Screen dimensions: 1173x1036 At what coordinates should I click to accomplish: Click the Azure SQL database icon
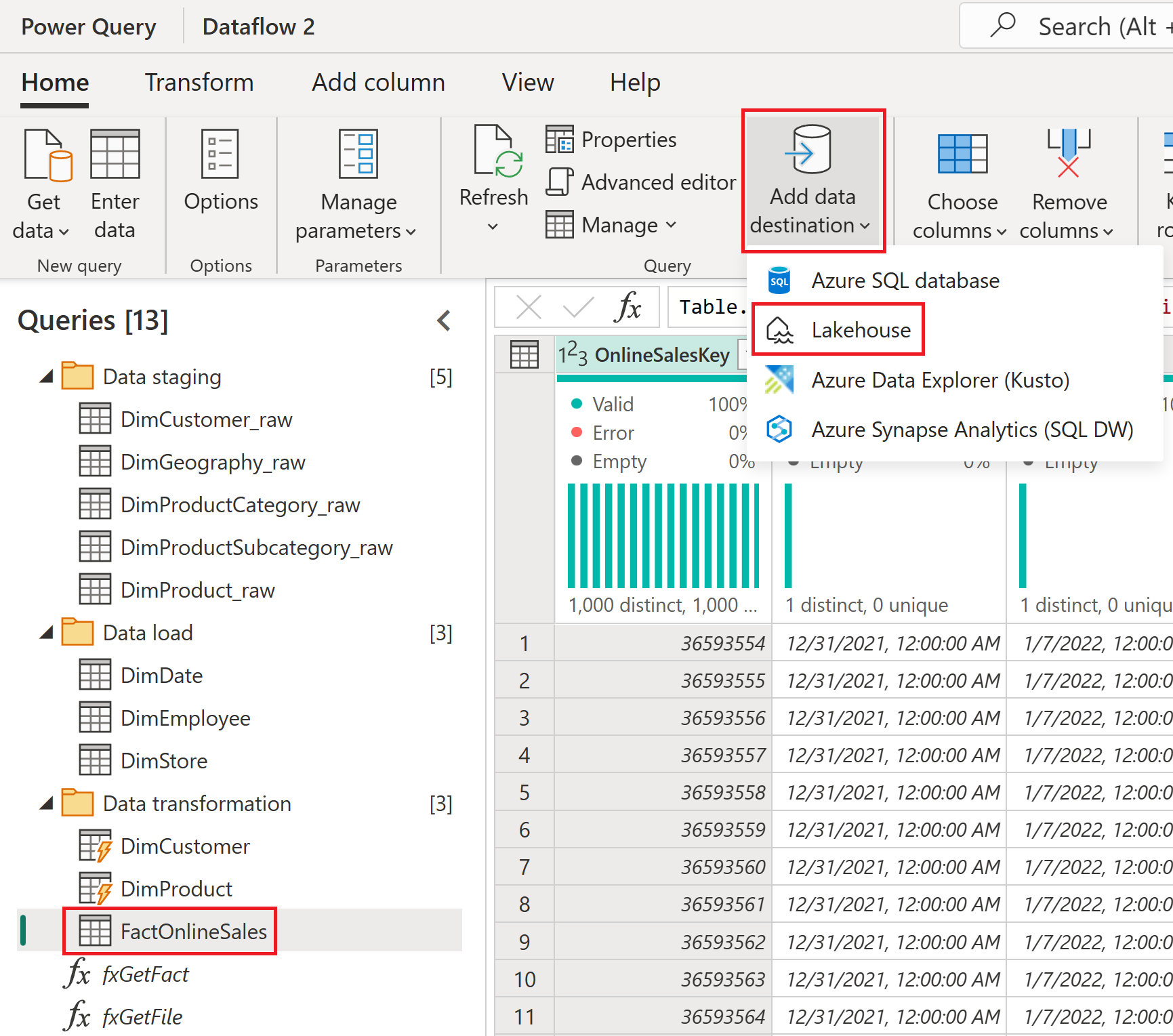coord(779,281)
